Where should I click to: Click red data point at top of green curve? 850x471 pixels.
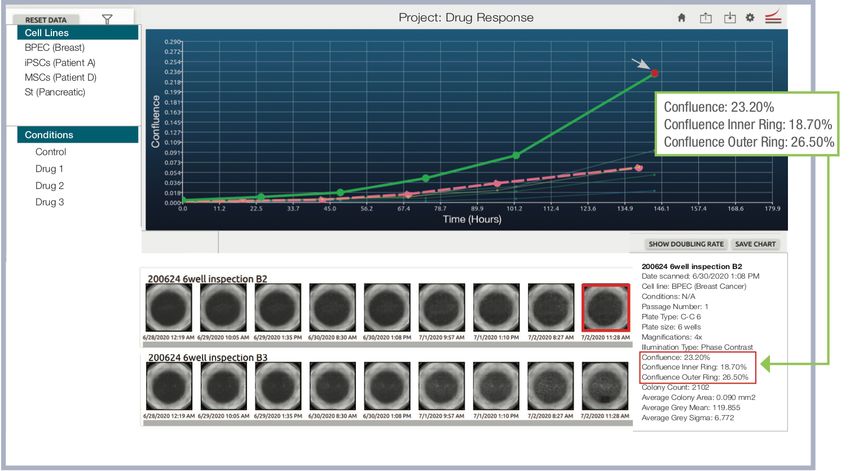tap(654, 73)
